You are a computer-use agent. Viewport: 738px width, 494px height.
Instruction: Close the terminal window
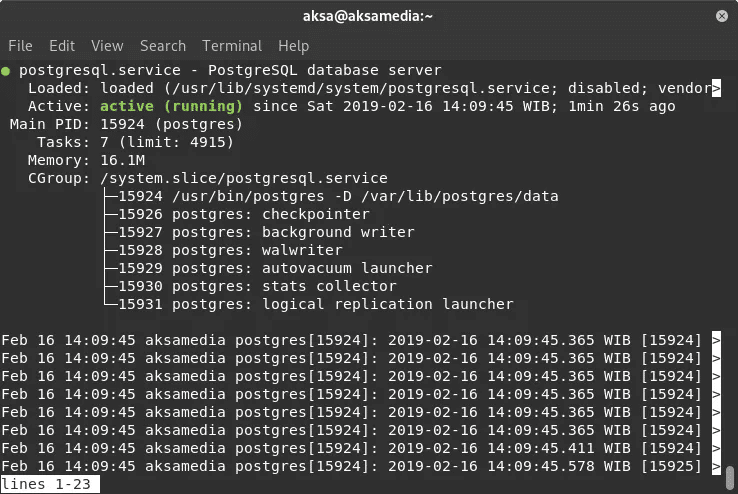pyautogui.click(x=722, y=16)
